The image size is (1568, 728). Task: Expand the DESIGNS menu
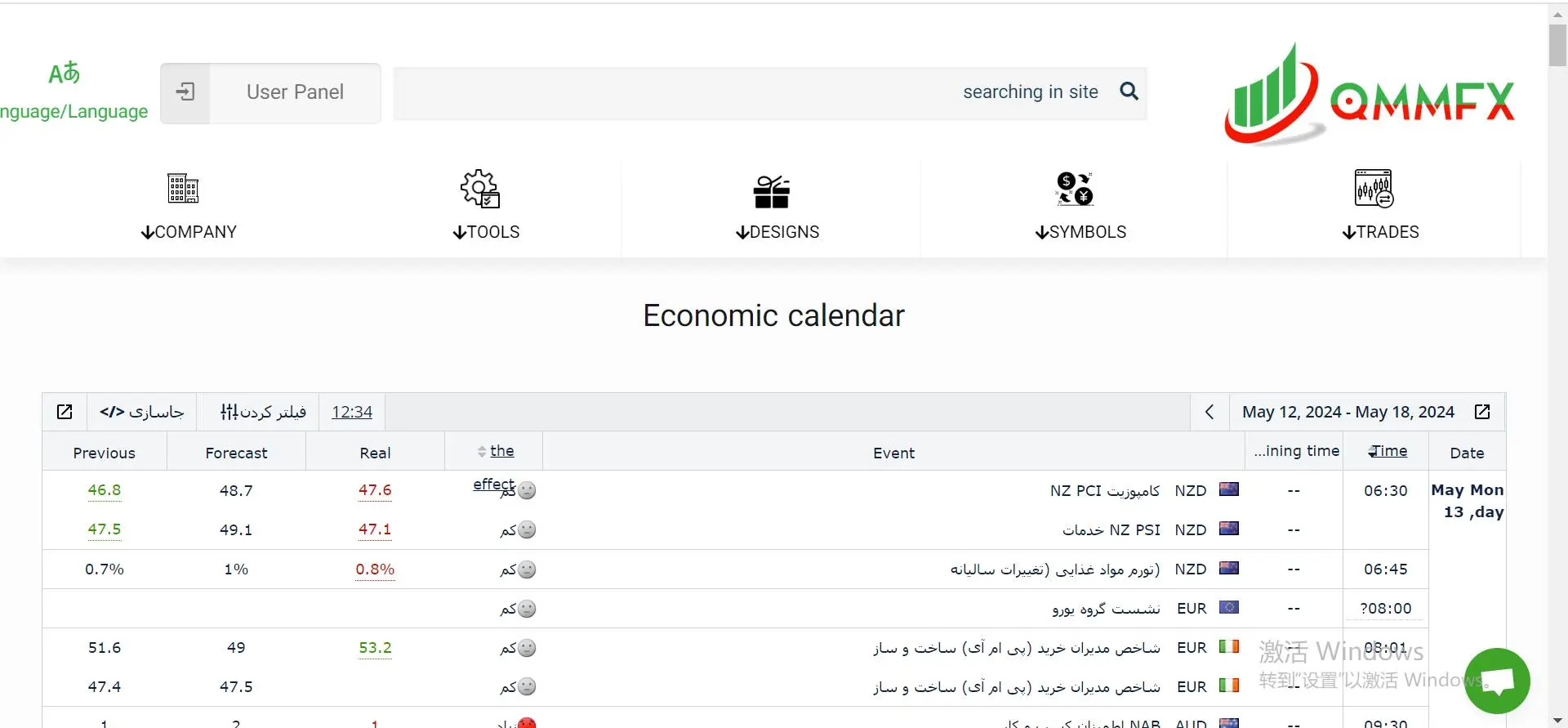[777, 207]
